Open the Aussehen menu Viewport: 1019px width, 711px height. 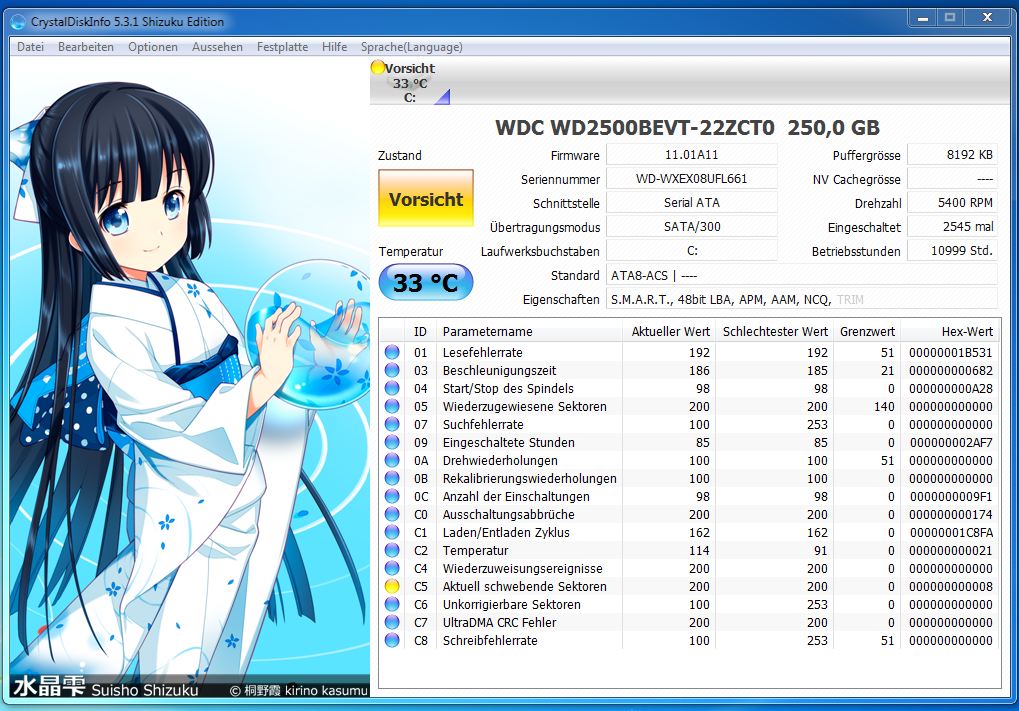click(217, 47)
